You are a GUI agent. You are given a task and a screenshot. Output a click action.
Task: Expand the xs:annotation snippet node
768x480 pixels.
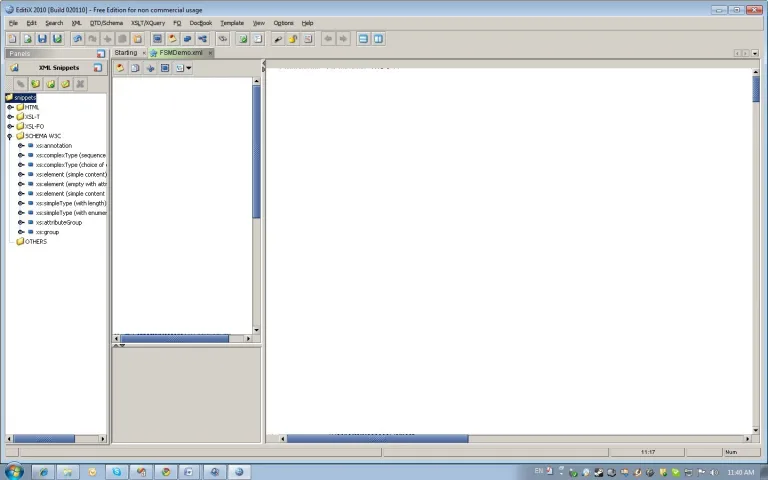[21, 145]
